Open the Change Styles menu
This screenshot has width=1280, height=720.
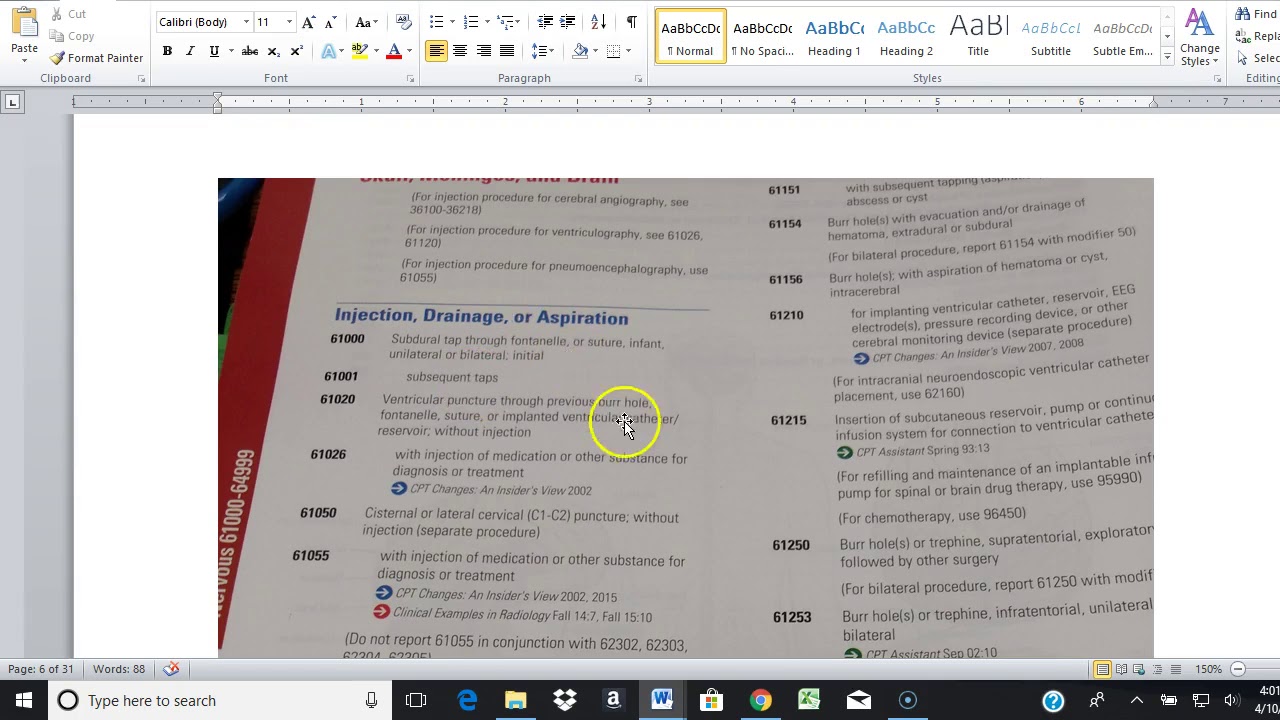point(1199,38)
